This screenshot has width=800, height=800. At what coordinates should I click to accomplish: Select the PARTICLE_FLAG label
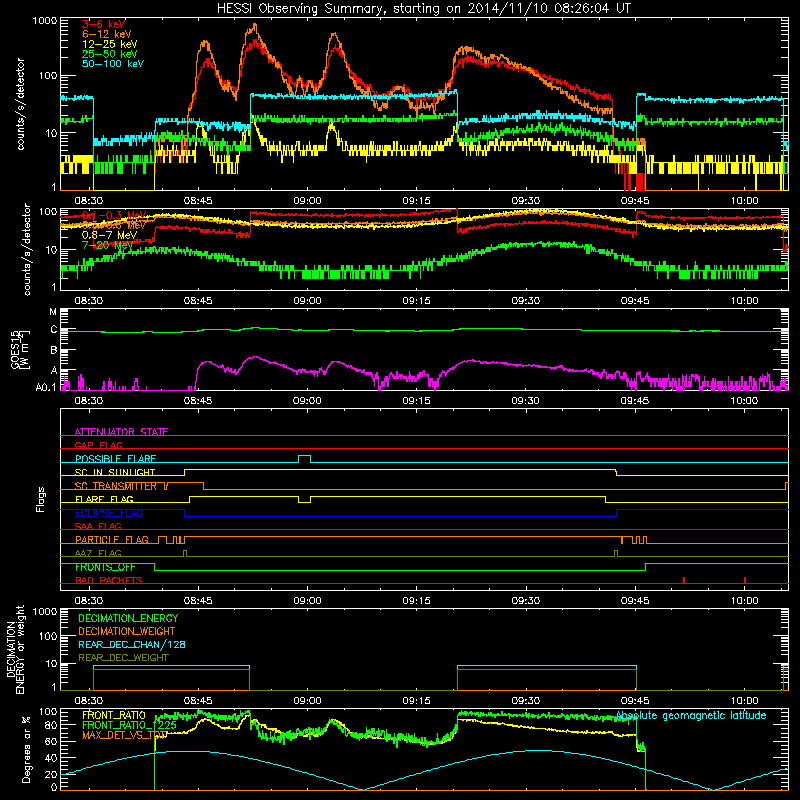tap(112, 540)
